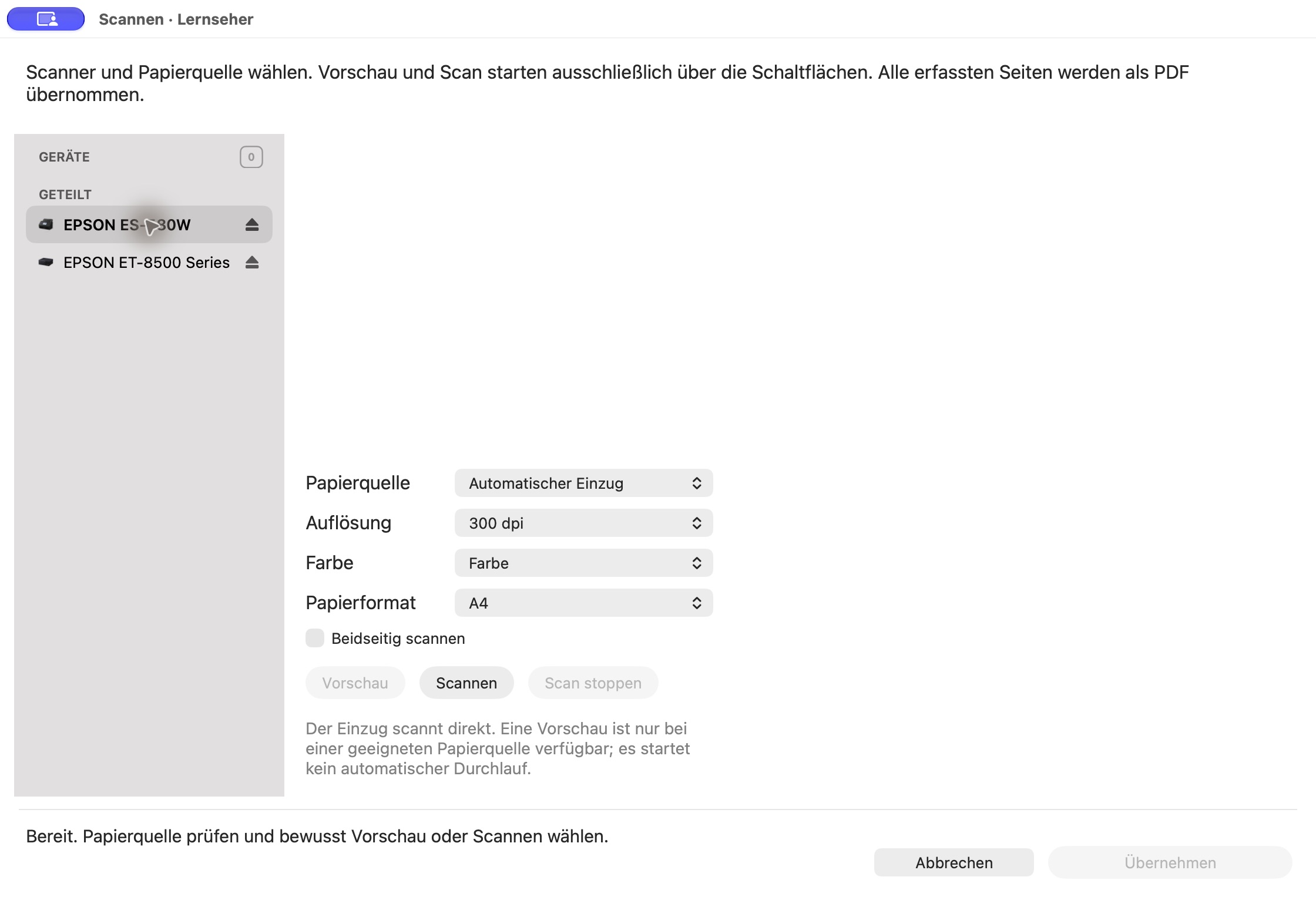Image resolution: width=1316 pixels, height=907 pixels.
Task: Enable the Beidseitig scannen checkbox
Action: click(x=315, y=638)
